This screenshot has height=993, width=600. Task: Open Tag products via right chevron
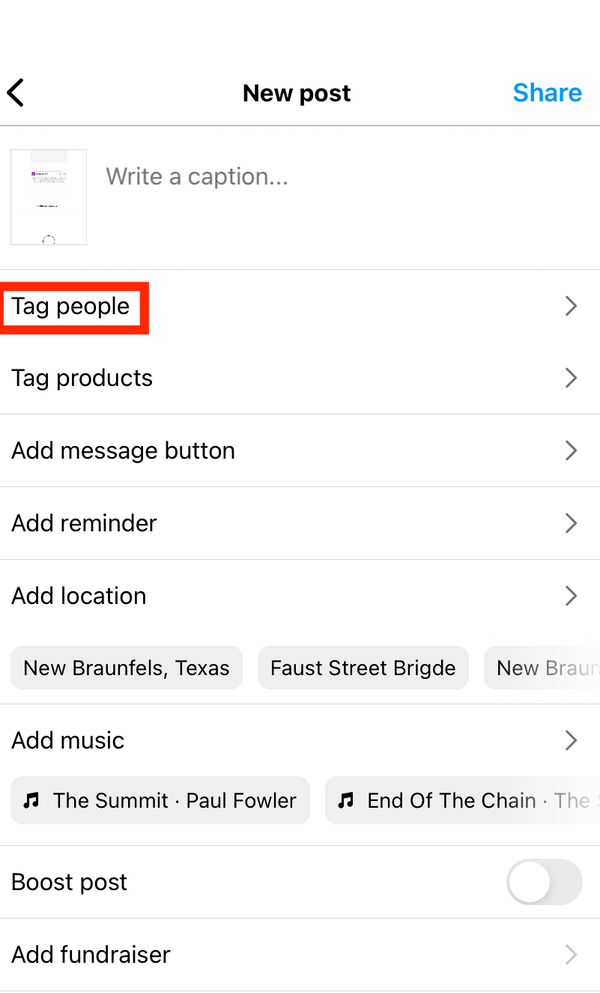coord(571,378)
